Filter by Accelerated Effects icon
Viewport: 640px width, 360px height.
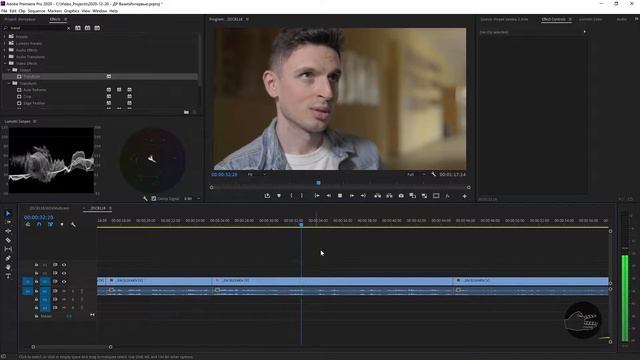point(78,28)
